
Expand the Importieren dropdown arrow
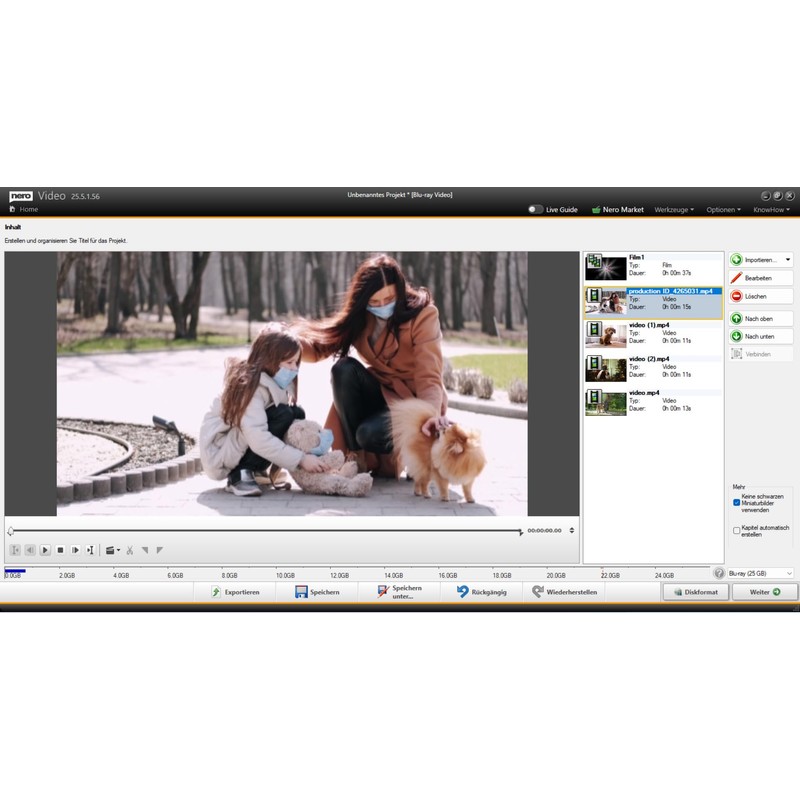click(x=788, y=260)
